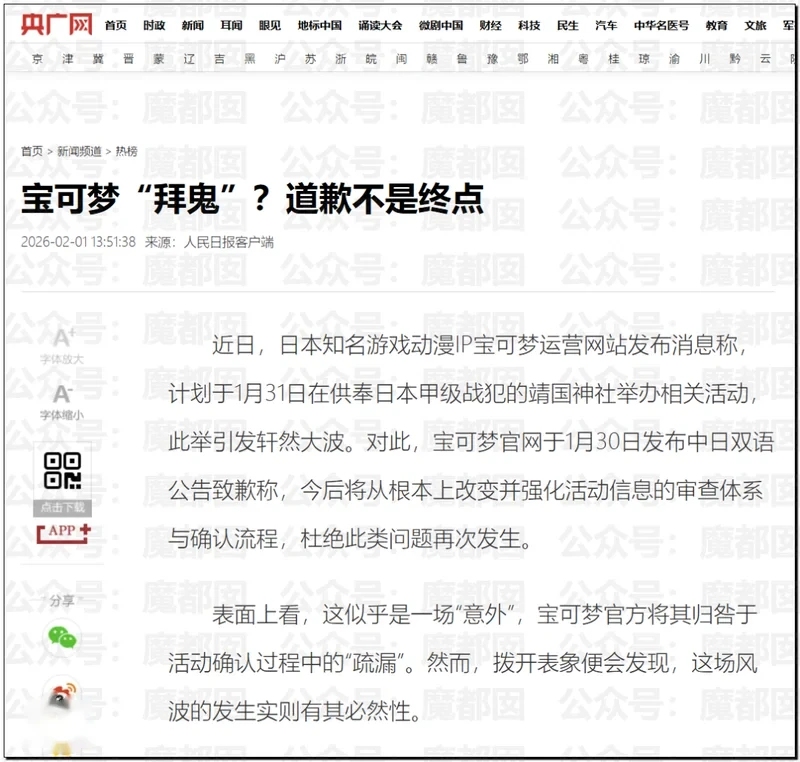Image resolution: width=800 pixels, height=762 pixels.
Task: Select the 闽 regional channel link
Action: coord(402,59)
